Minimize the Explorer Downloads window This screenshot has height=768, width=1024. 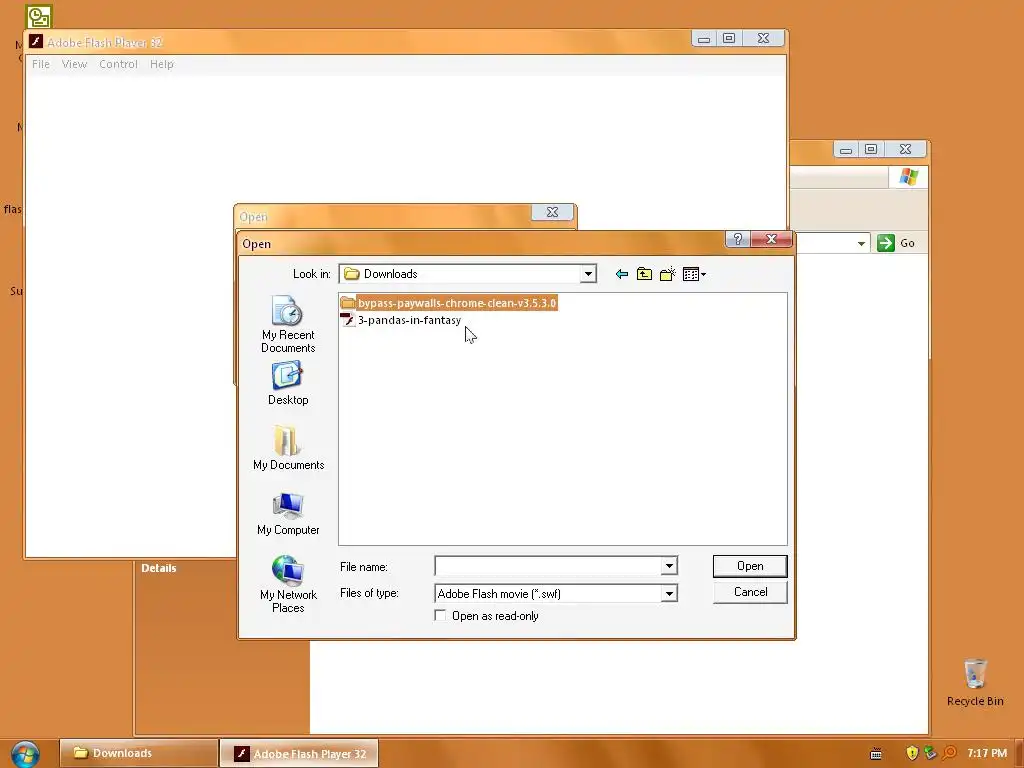coord(846,150)
